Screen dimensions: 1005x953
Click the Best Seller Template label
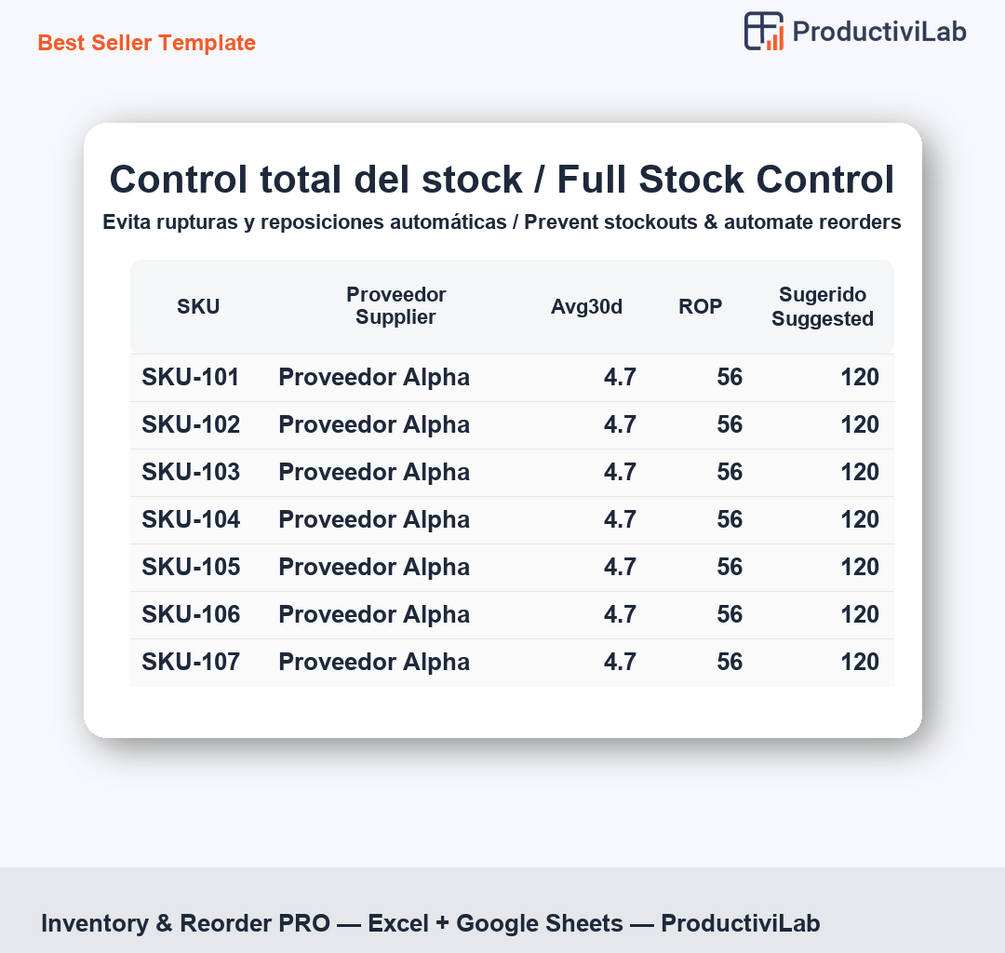click(147, 43)
